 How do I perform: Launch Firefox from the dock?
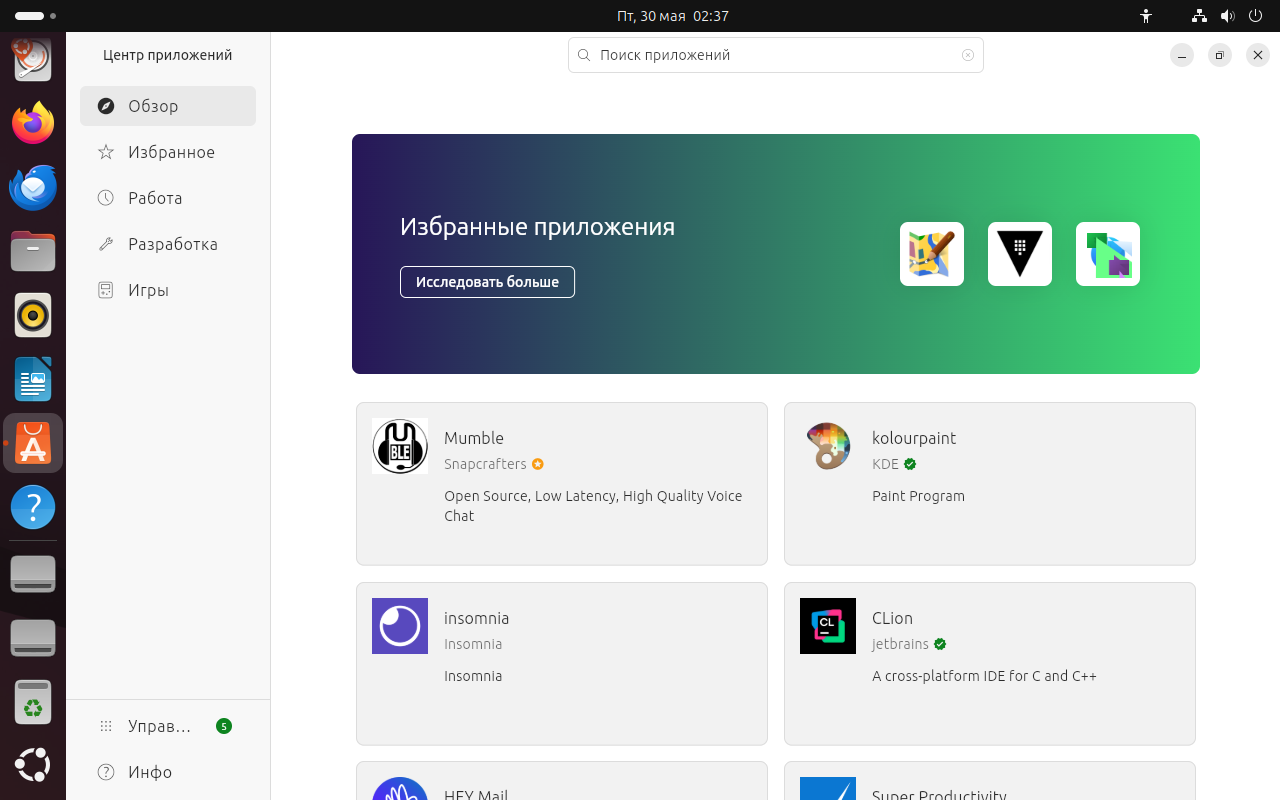pyautogui.click(x=33, y=124)
